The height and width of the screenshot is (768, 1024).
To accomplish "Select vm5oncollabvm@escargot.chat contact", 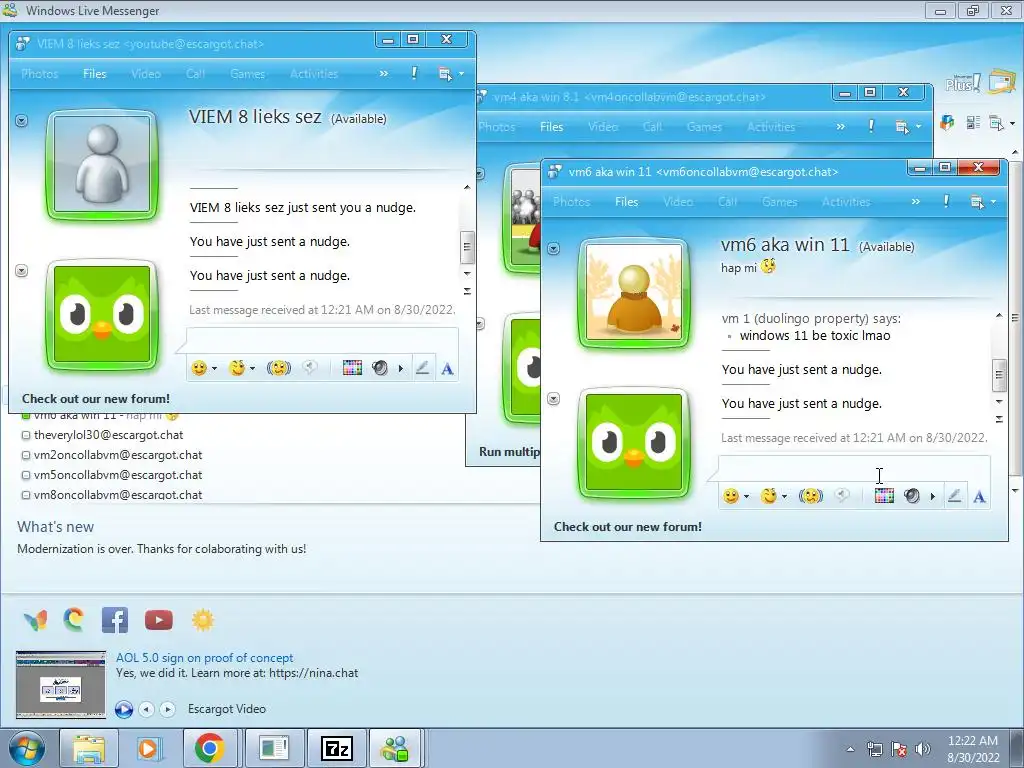I will 118,475.
